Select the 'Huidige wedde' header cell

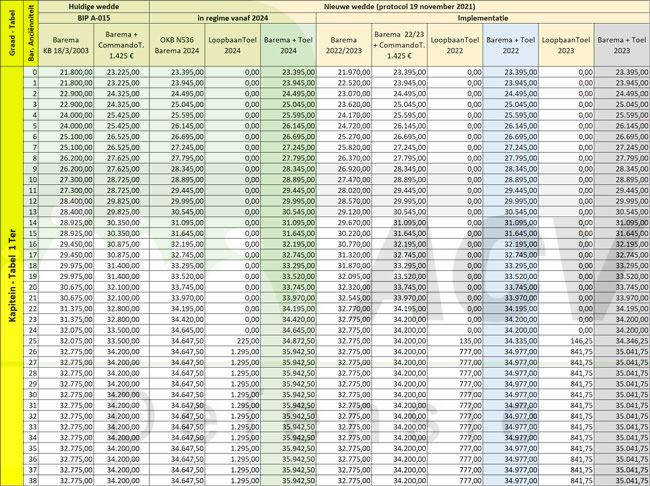tap(94, 6)
